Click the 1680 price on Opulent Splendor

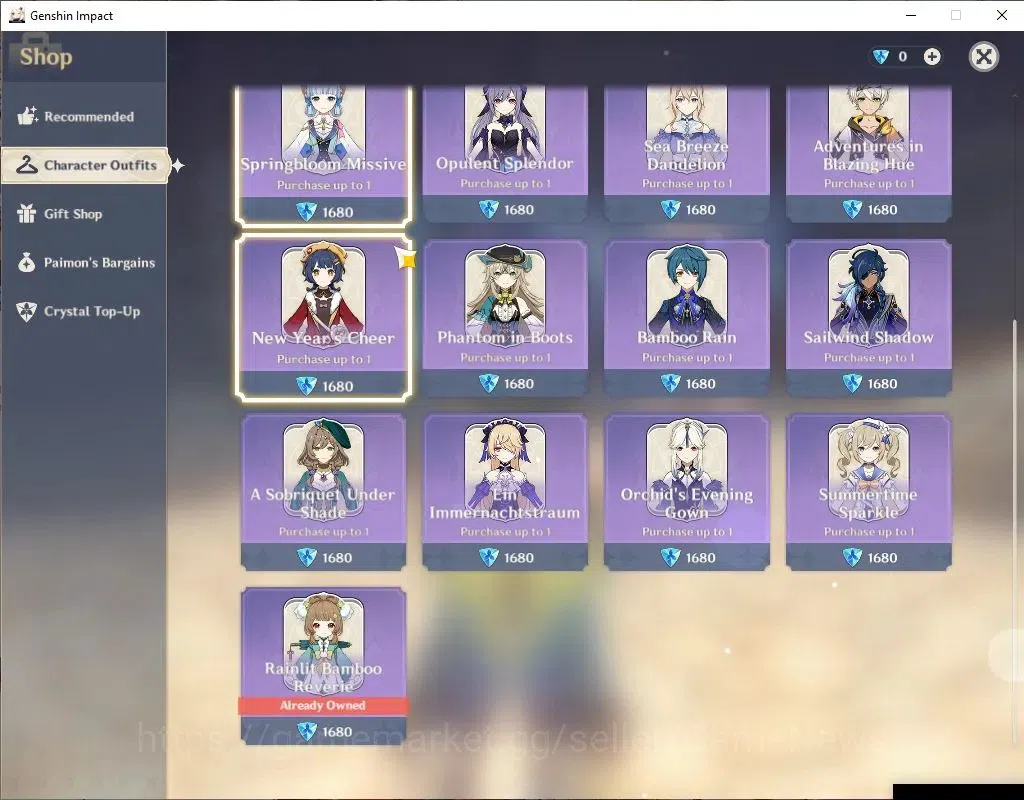519,210
